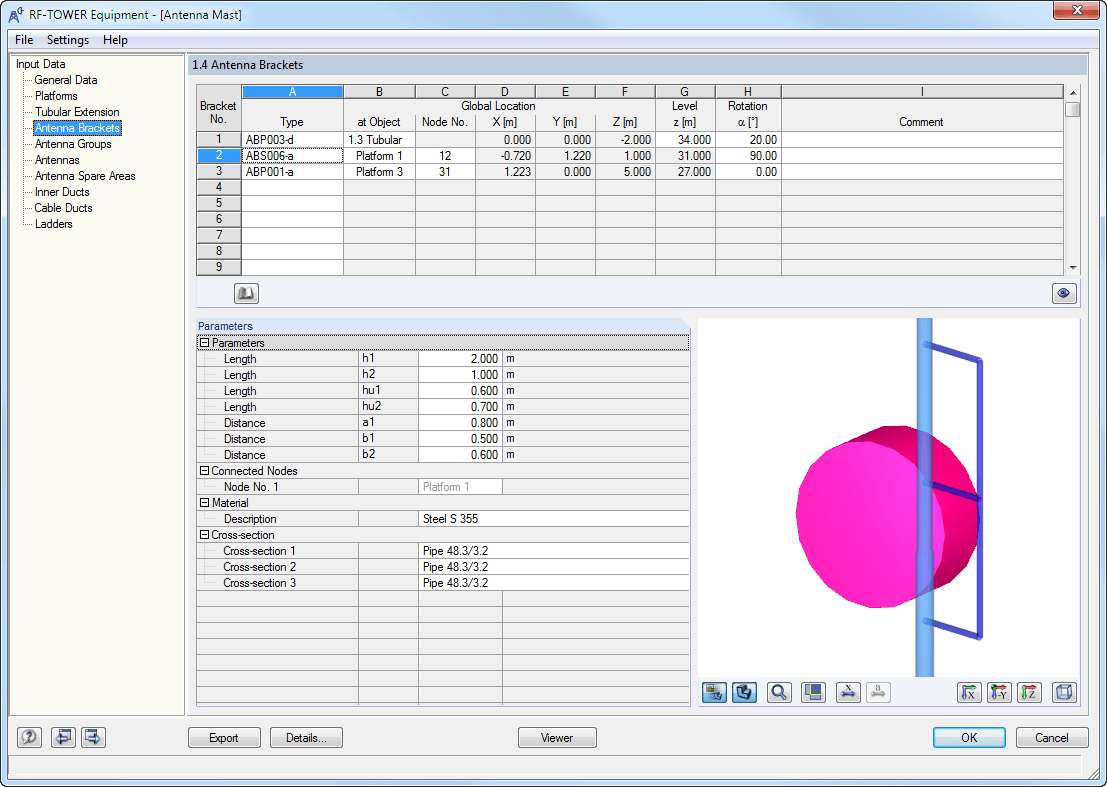Viewport: 1107px width, 787px height.
Task: Toggle the solid model display icon
Action: pyautogui.click(x=744, y=692)
